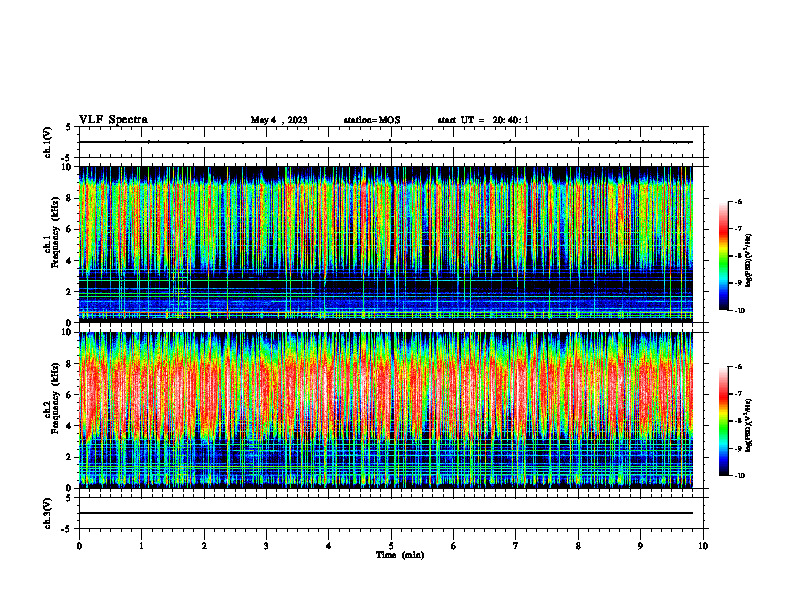Image resolution: width=792 pixels, height=612 pixels.
Task: Click the "9" time axis tick label
Action: 640,546
